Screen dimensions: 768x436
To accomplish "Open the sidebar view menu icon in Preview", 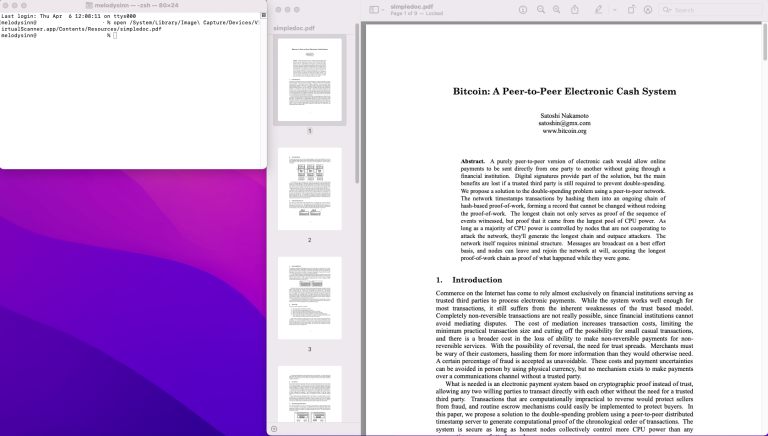I will pos(374,10).
